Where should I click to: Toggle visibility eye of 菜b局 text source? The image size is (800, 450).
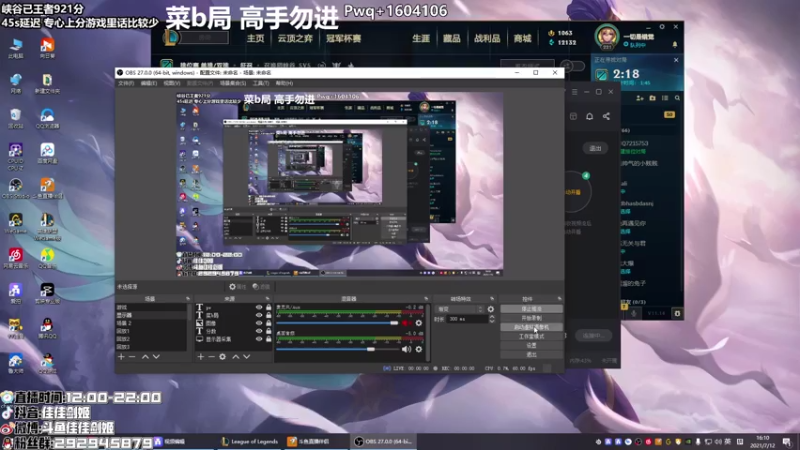259,315
